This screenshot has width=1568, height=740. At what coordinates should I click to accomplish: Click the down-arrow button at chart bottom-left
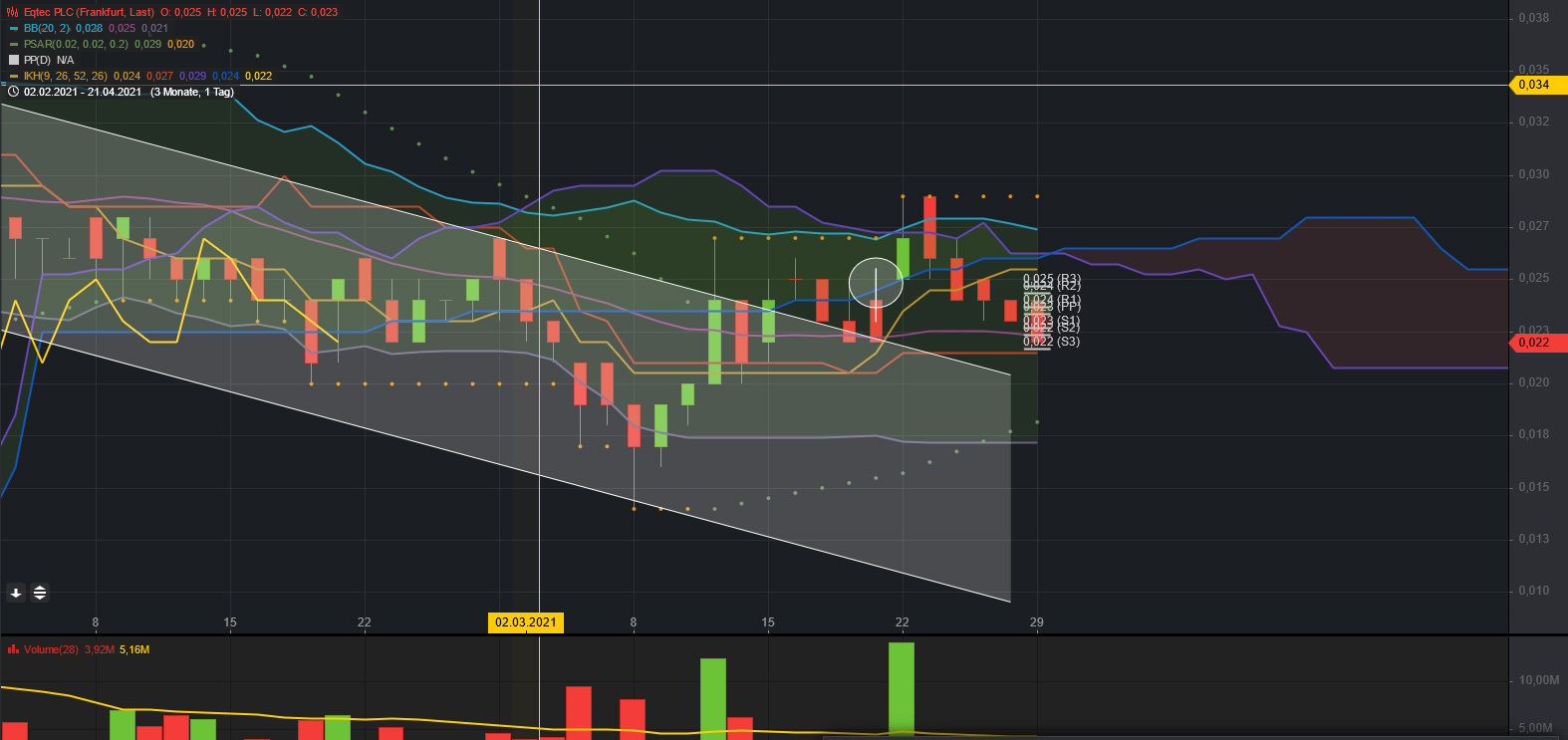[16, 593]
